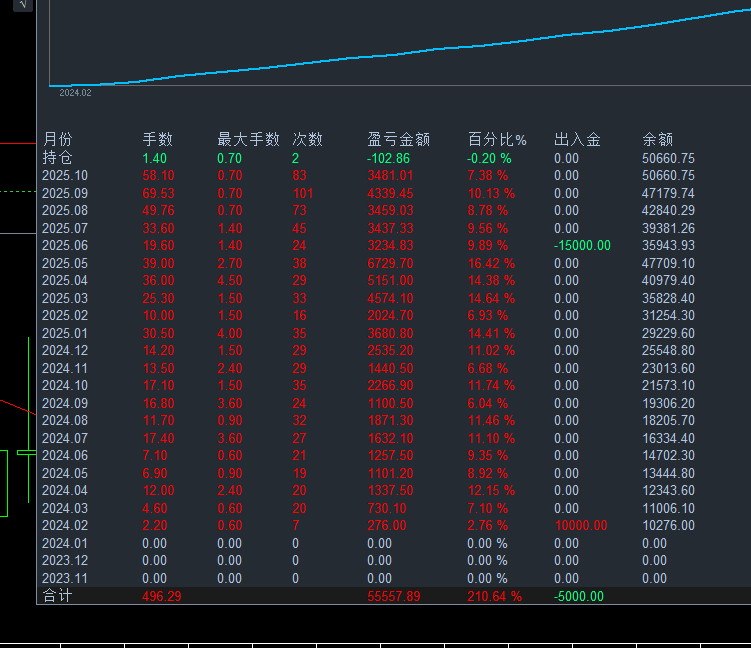
Task: Click profit amount 2266.90
Action: [x=390, y=385]
